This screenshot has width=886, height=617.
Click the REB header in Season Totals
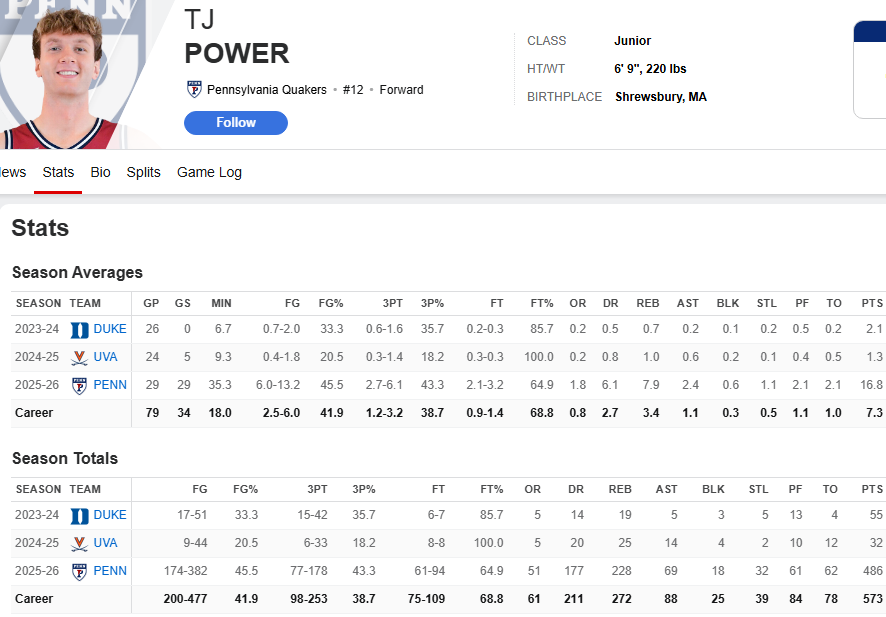click(x=620, y=489)
